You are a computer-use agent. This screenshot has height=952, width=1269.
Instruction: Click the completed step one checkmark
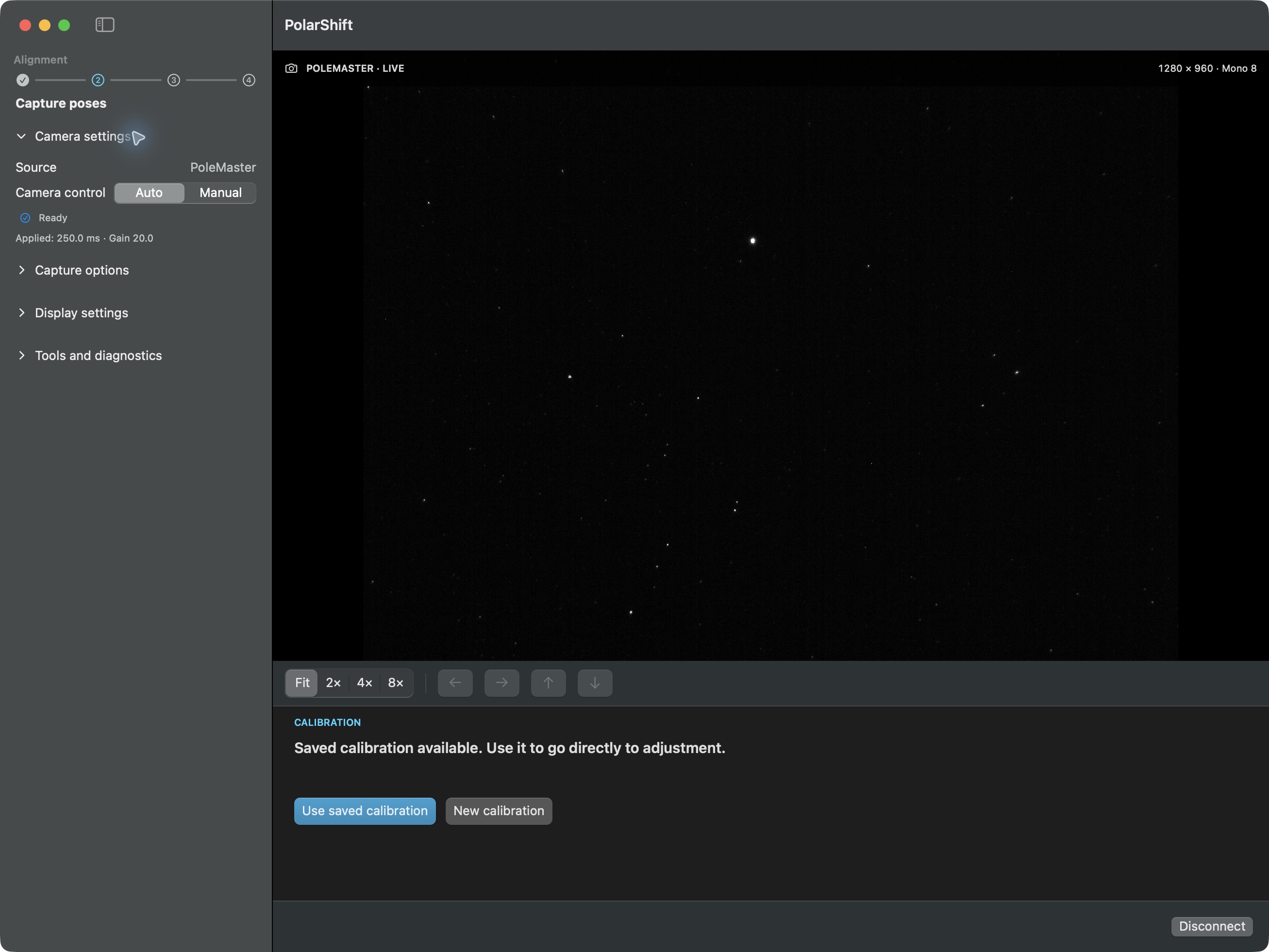point(22,80)
